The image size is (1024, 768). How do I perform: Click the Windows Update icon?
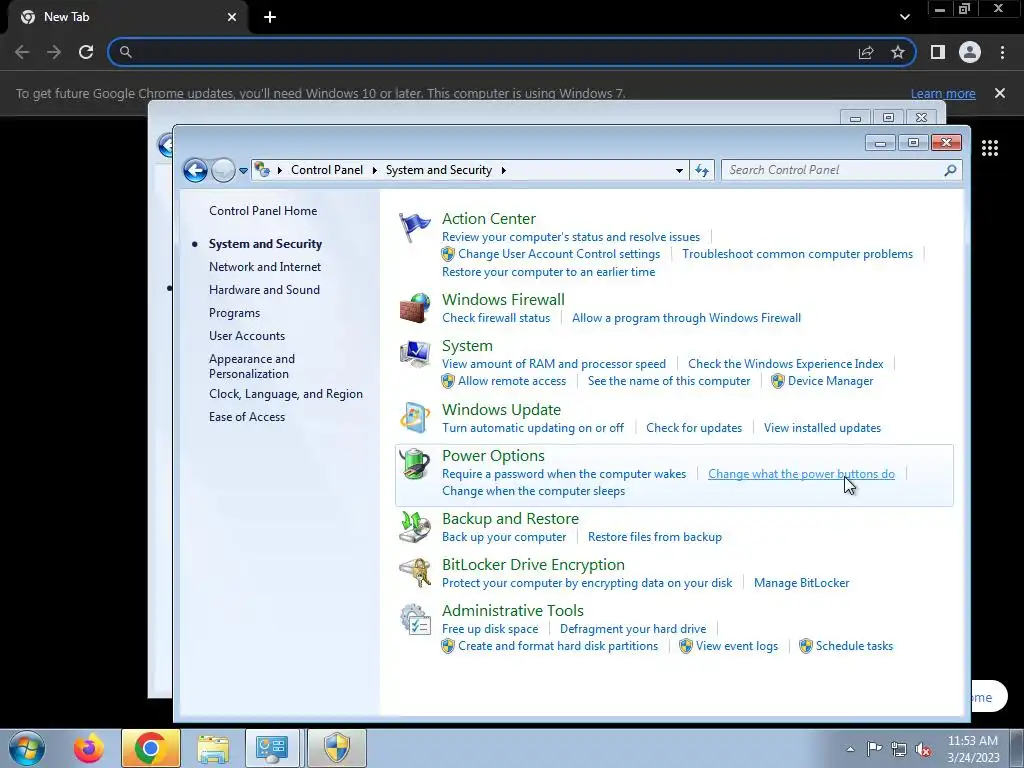[415, 418]
